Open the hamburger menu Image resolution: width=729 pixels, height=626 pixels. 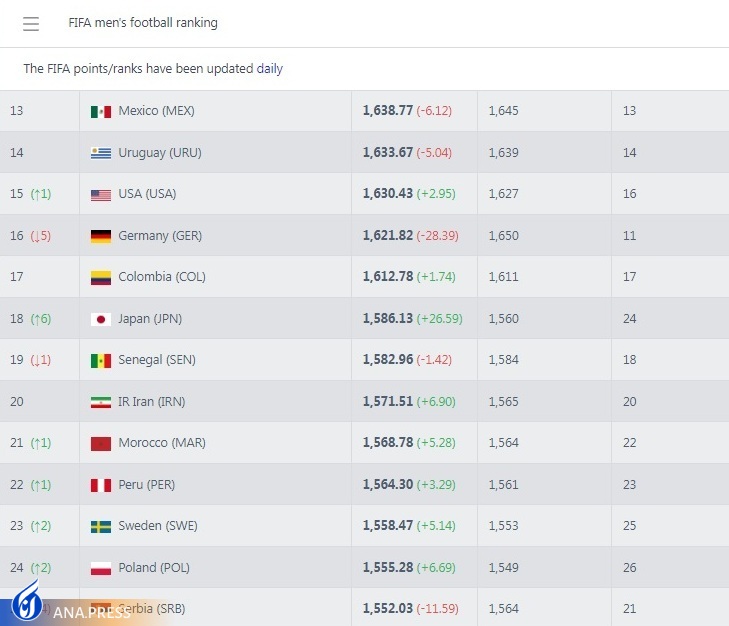pyautogui.click(x=31, y=23)
